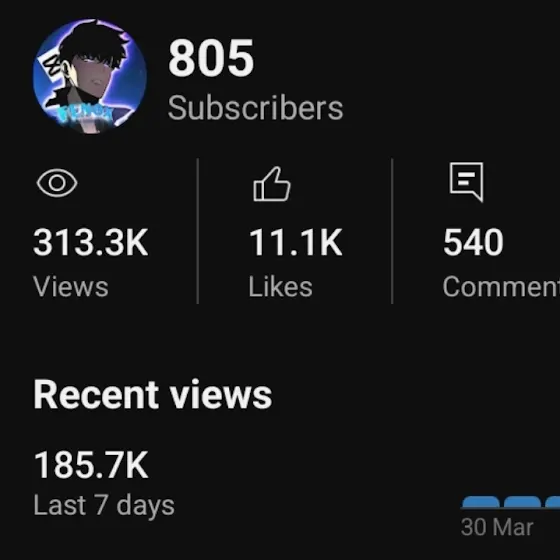Viewport: 560px width, 560px height.
Task: Select the 805 subscriber count
Action: tap(211, 58)
